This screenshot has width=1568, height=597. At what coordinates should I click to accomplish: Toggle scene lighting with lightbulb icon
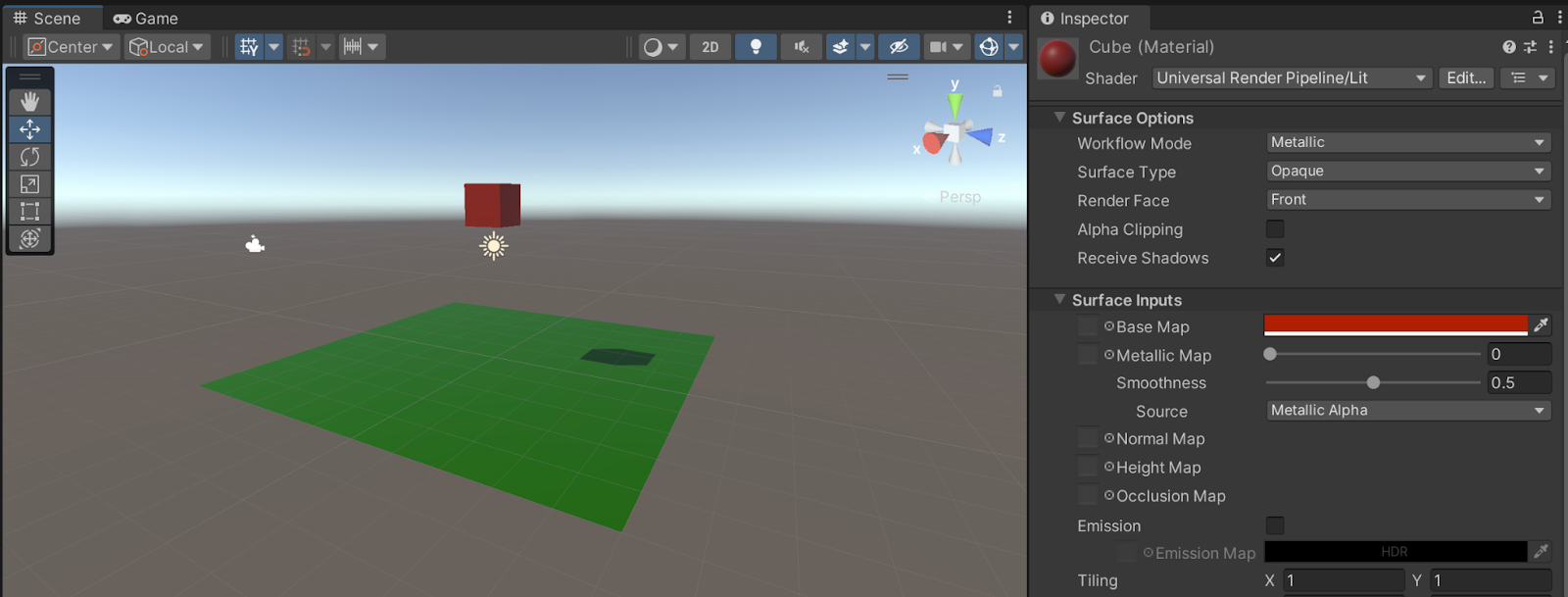pos(756,47)
